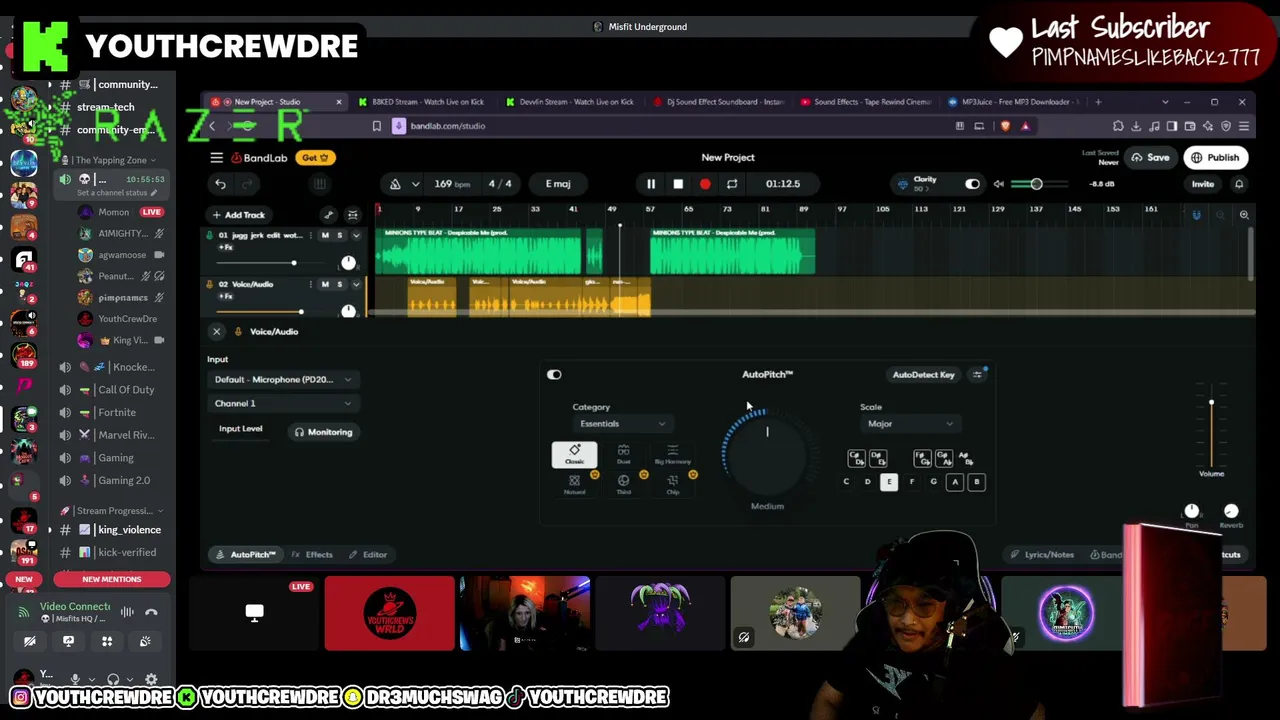Toggle note E in the AutoPitch scale
Viewport: 1280px width, 720px height.
(889, 482)
